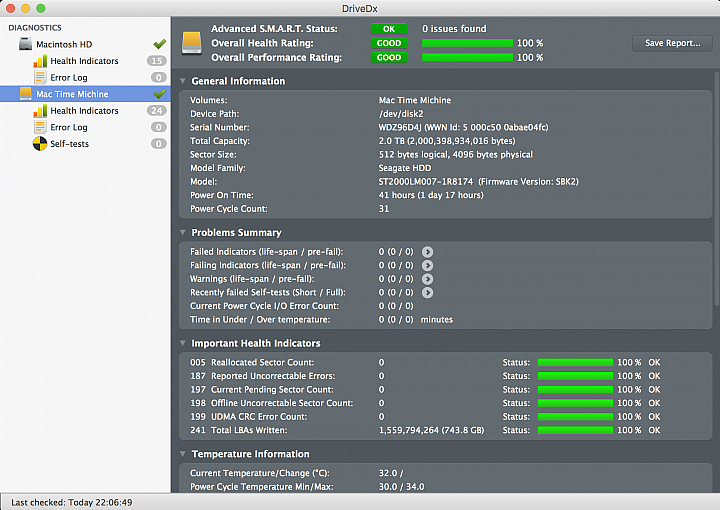
Task: Click Health Indicators icon under Mac Time Michine
Action: [40, 111]
